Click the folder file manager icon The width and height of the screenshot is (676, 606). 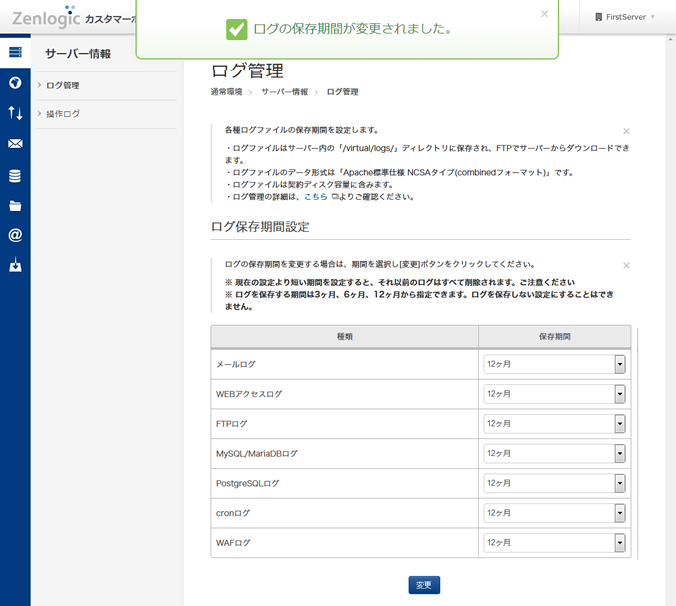pyautogui.click(x=15, y=206)
